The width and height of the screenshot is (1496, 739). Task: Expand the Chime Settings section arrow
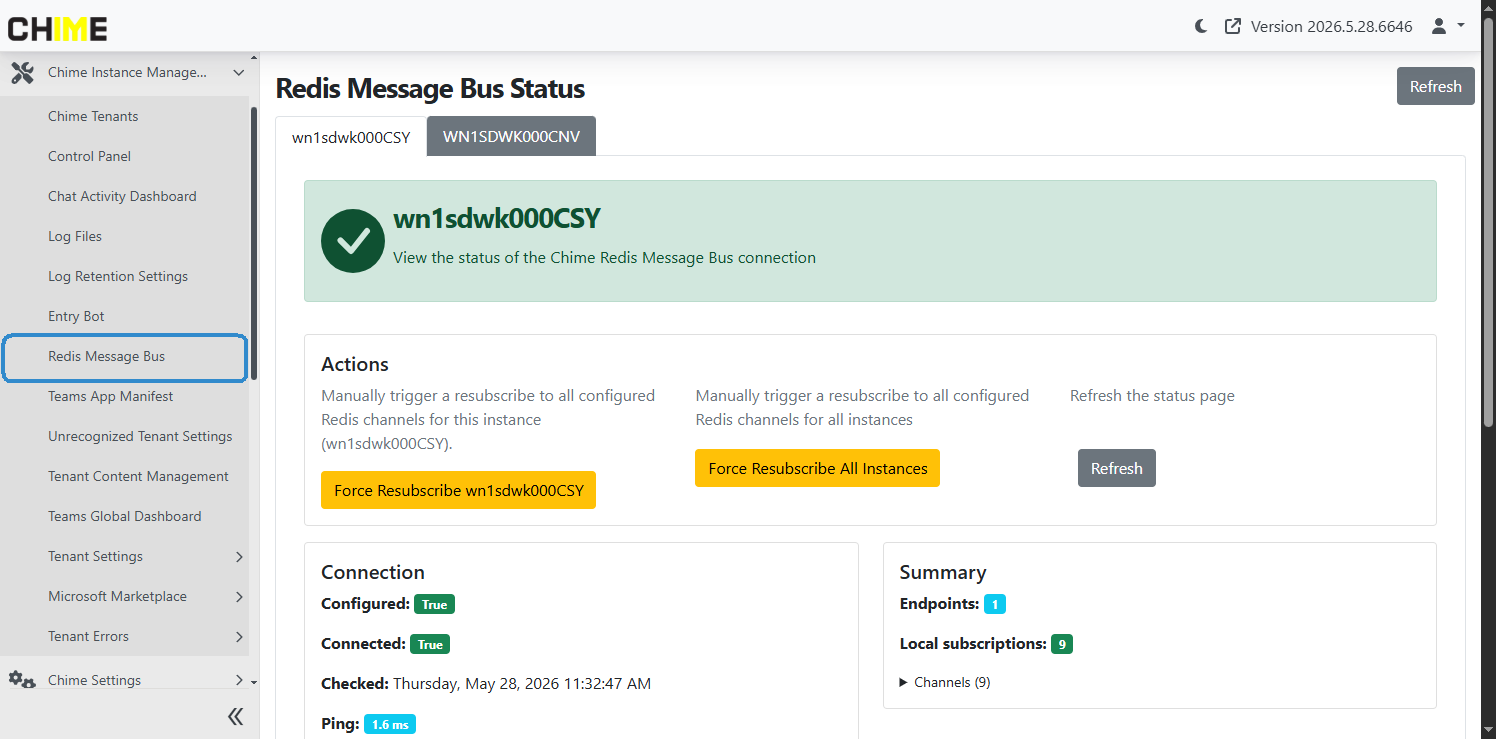239,680
